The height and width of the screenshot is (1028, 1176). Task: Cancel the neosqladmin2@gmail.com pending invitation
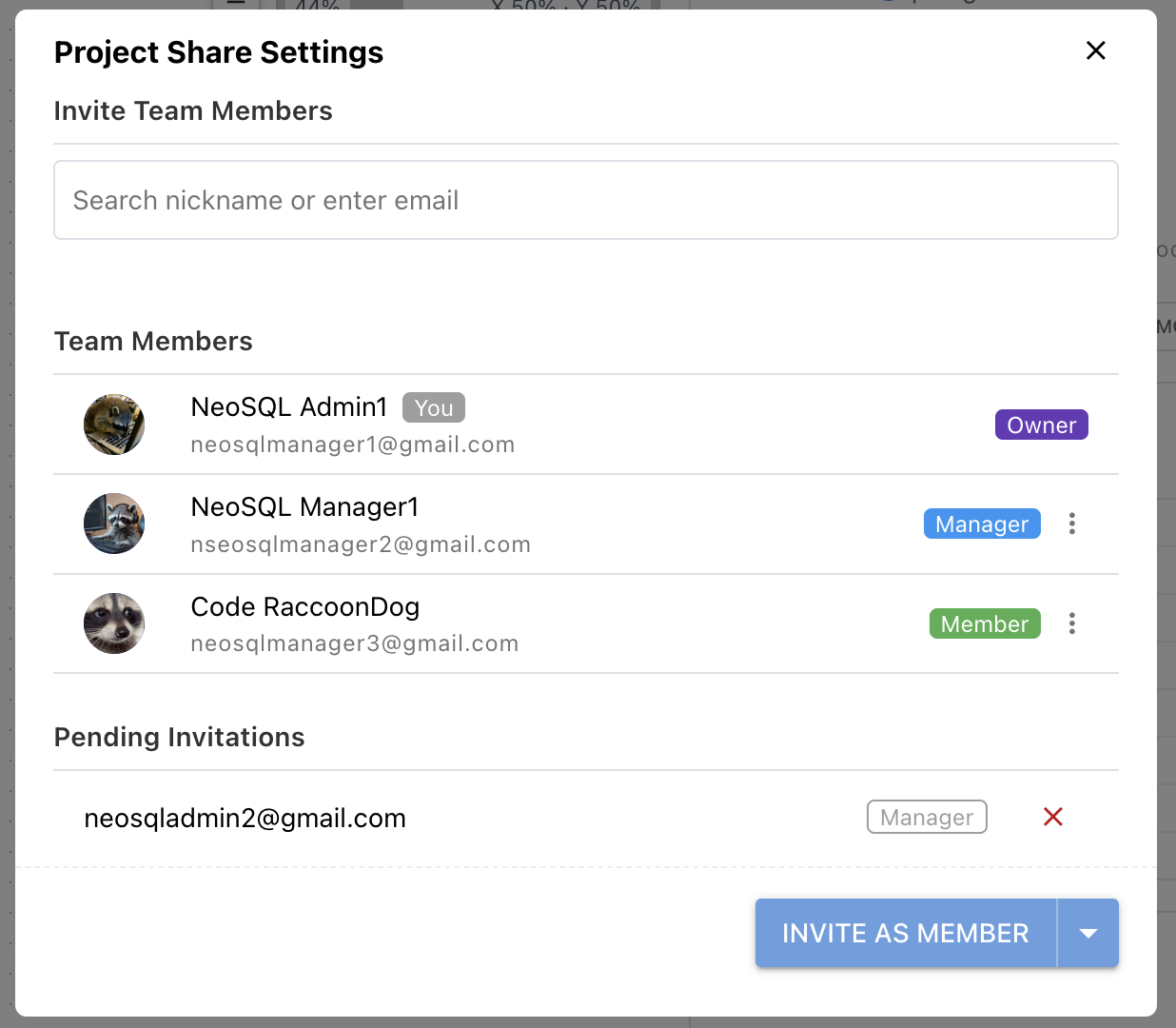point(1053,817)
